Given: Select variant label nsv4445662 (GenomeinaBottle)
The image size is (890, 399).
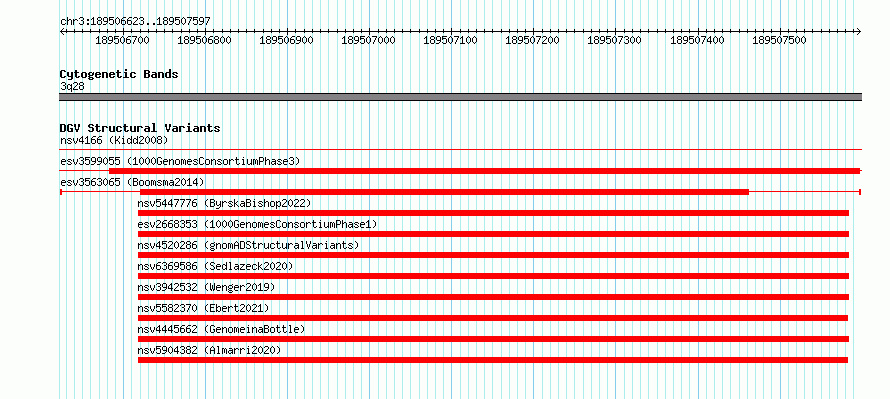Looking at the screenshot, I should [x=221, y=329].
